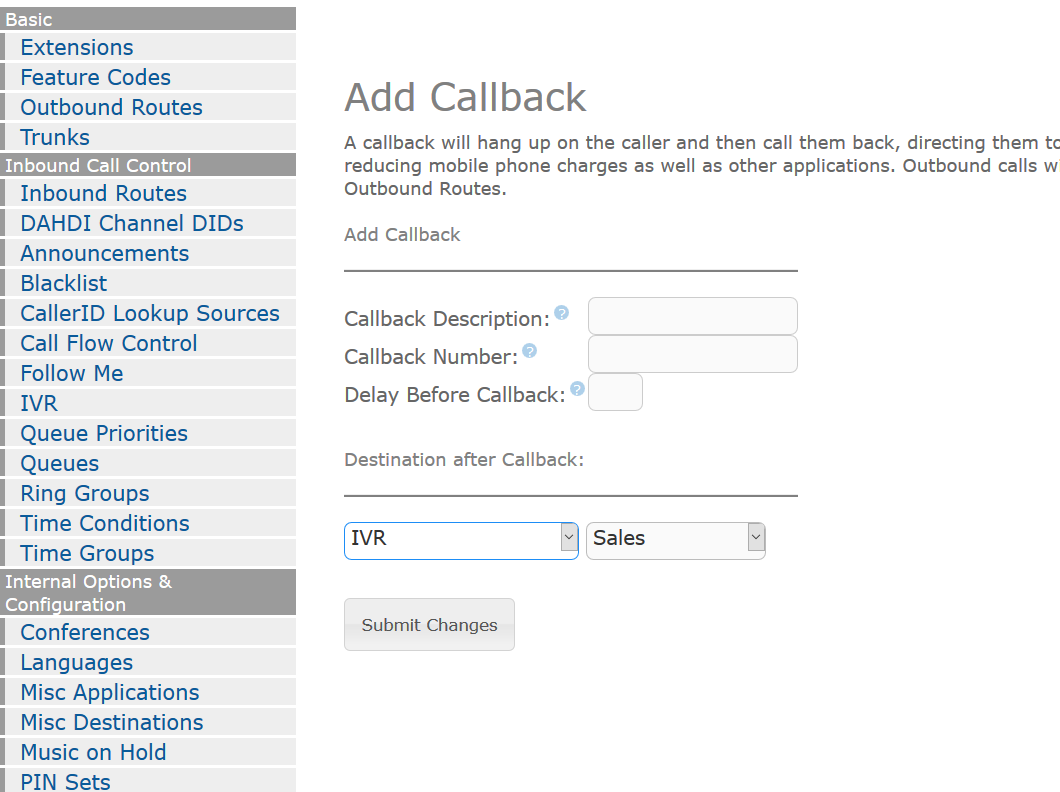Open CallerID Lookup Sources page
Screen dimensions: 1060x792
point(150,313)
